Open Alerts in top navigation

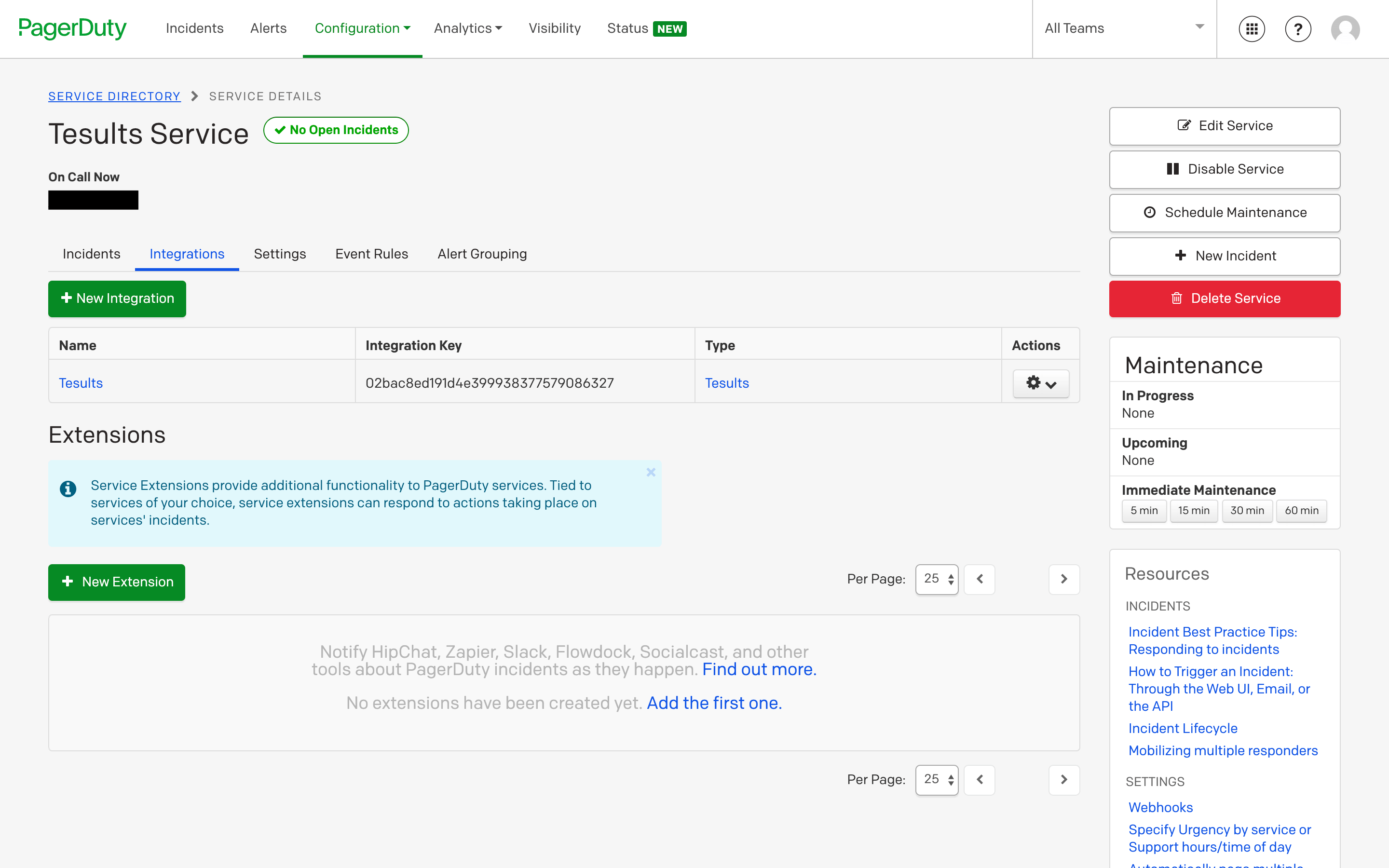pyautogui.click(x=268, y=28)
